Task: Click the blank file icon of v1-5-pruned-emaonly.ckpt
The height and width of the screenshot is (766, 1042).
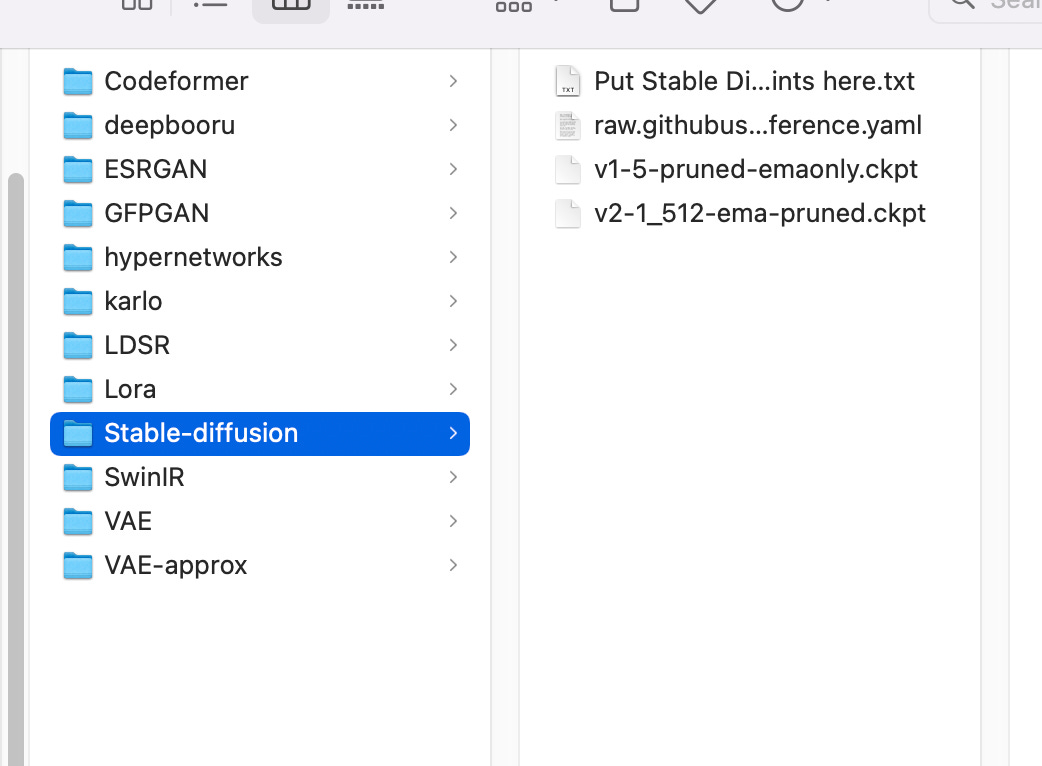Action: pos(568,169)
